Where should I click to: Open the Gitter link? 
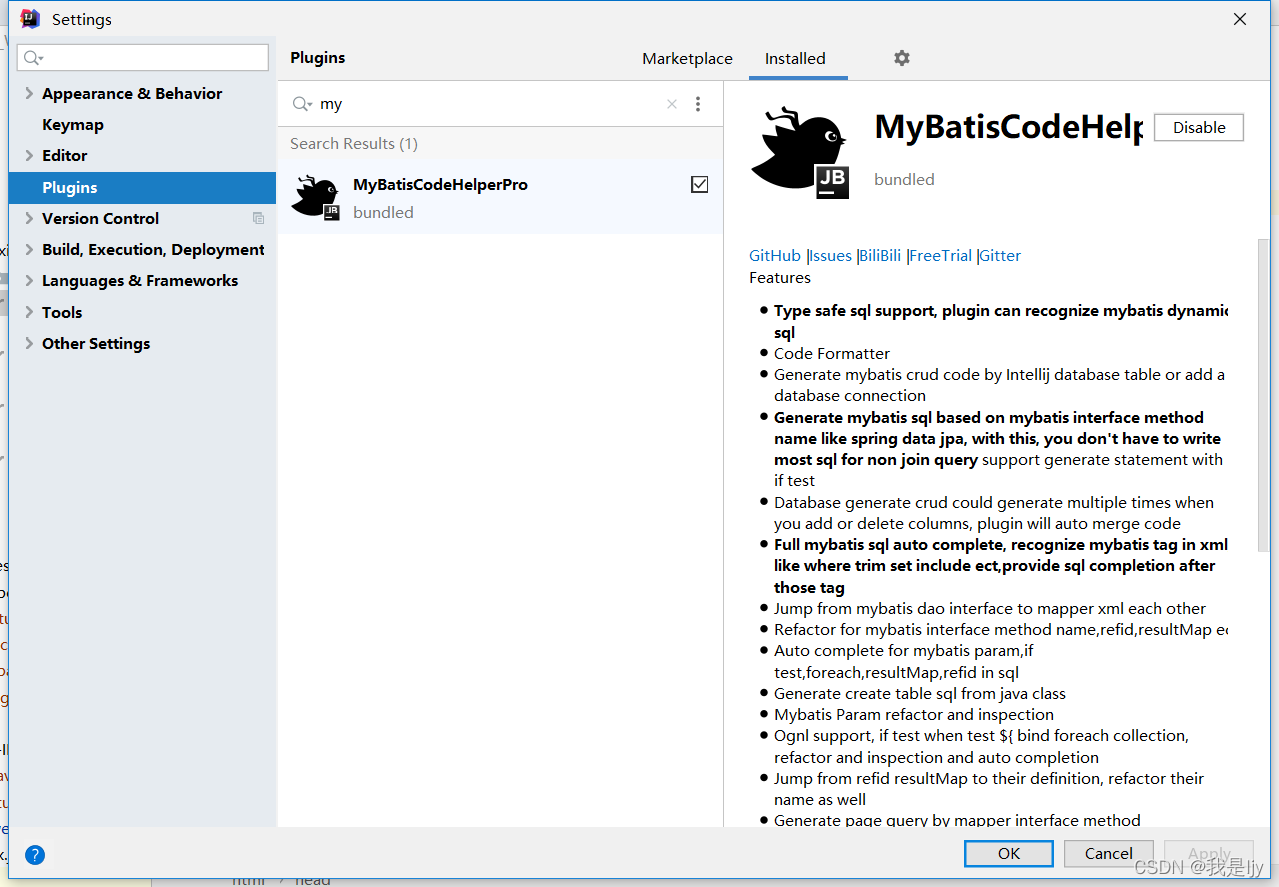(x=1000, y=255)
